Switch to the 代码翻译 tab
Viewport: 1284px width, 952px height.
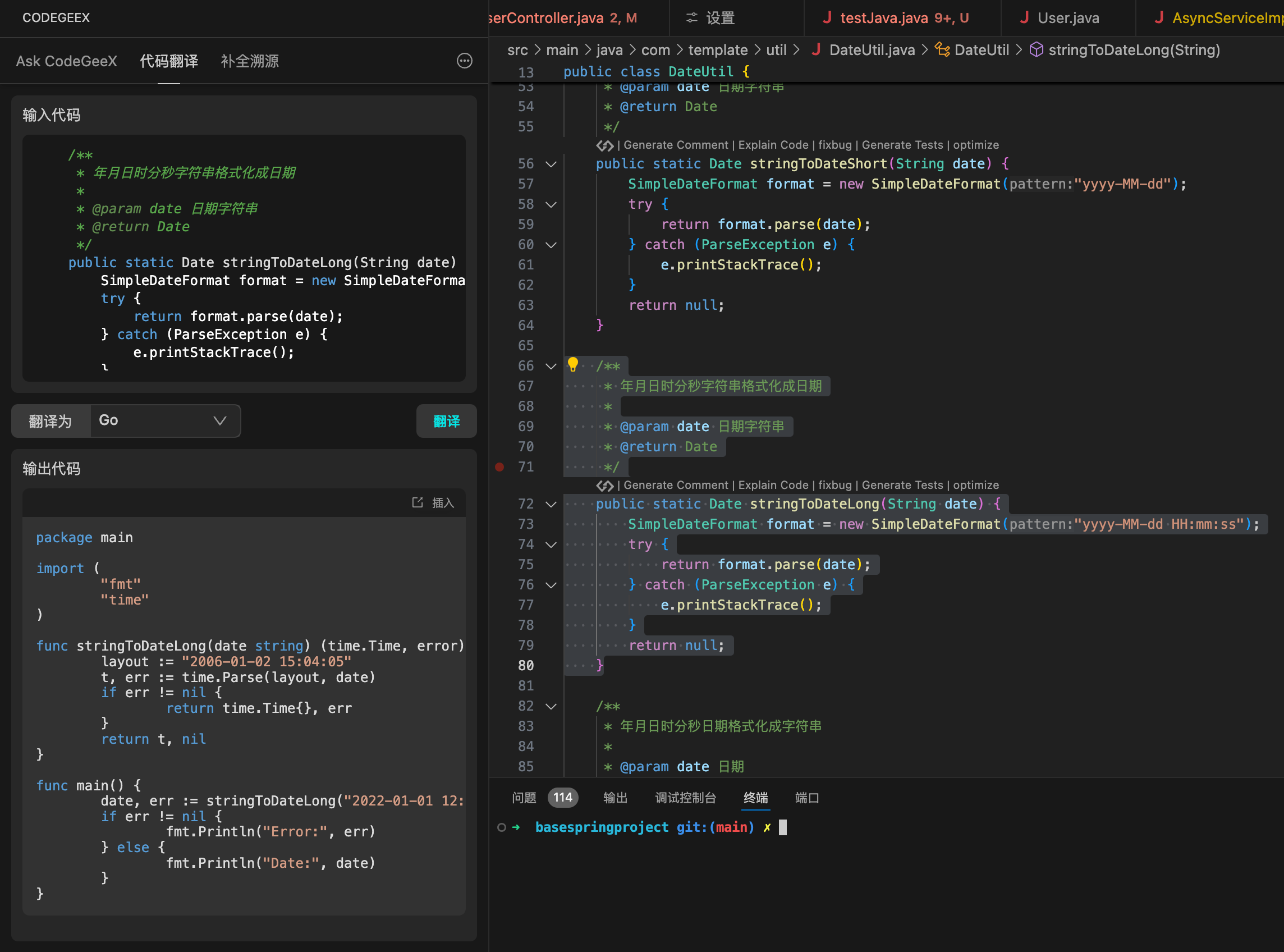click(x=169, y=61)
